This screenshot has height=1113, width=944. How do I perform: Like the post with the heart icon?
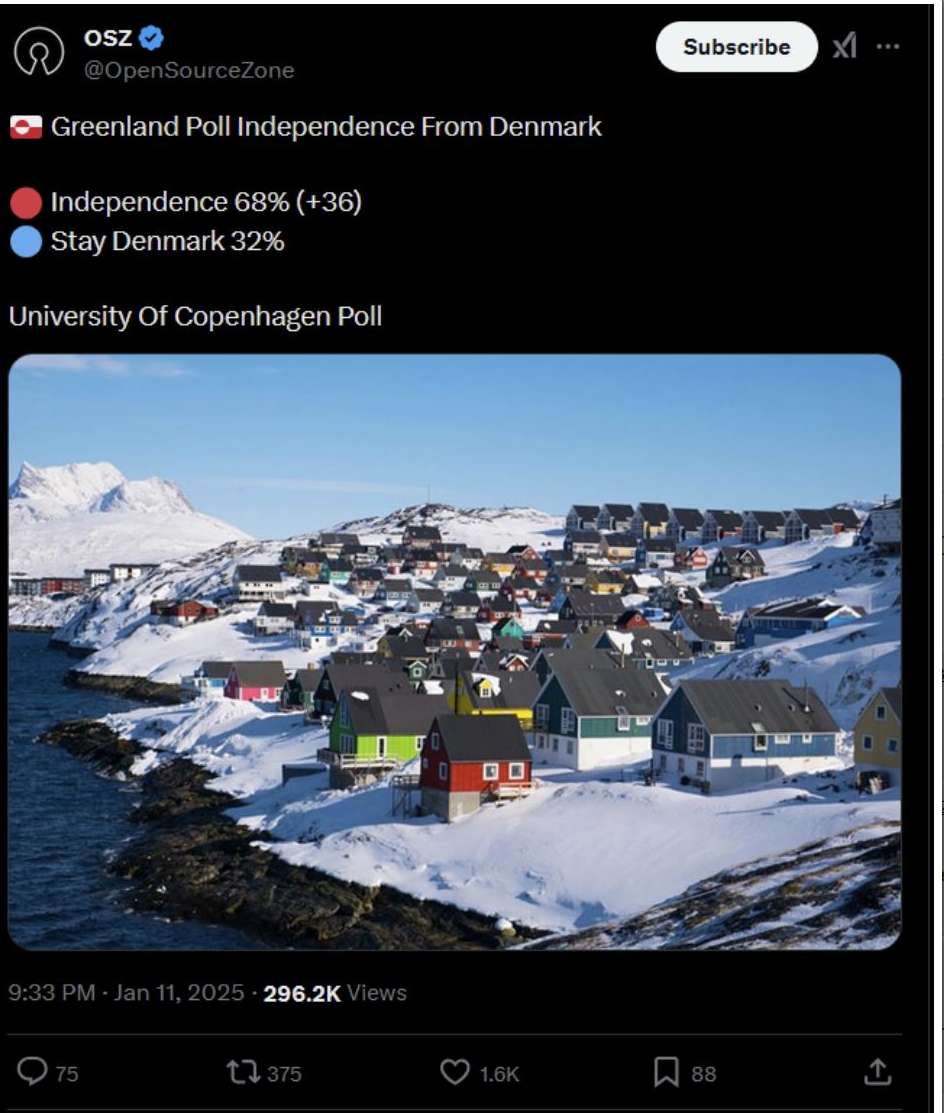(x=455, y=1072)
